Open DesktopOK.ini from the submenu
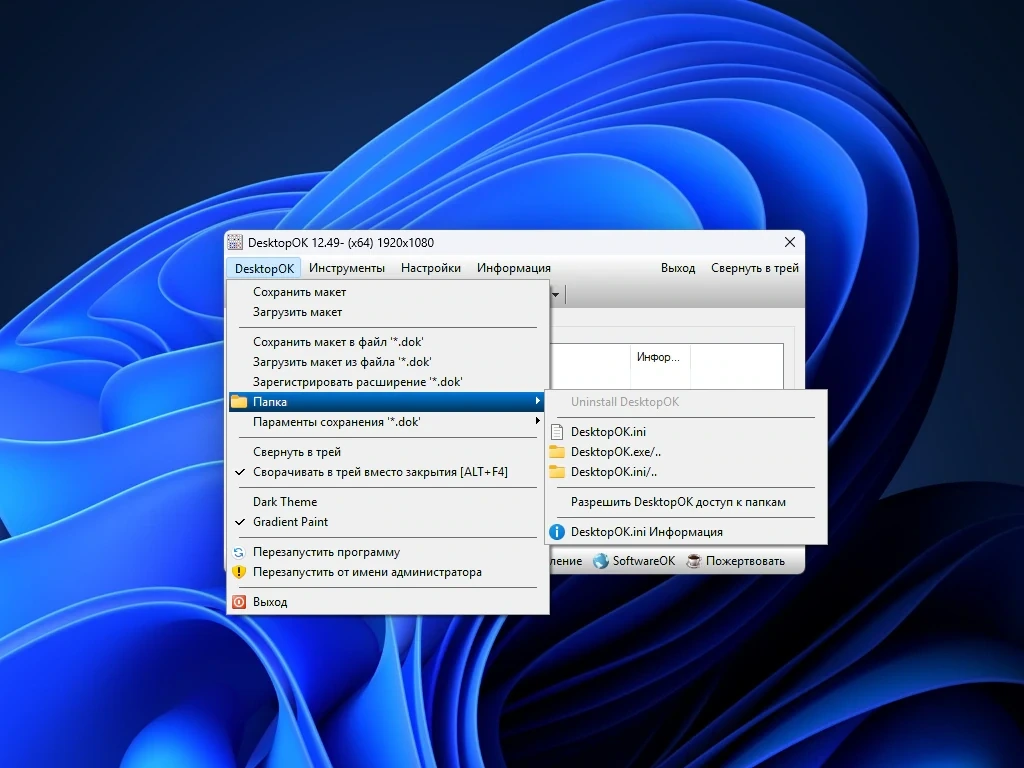 pos(686,432)
